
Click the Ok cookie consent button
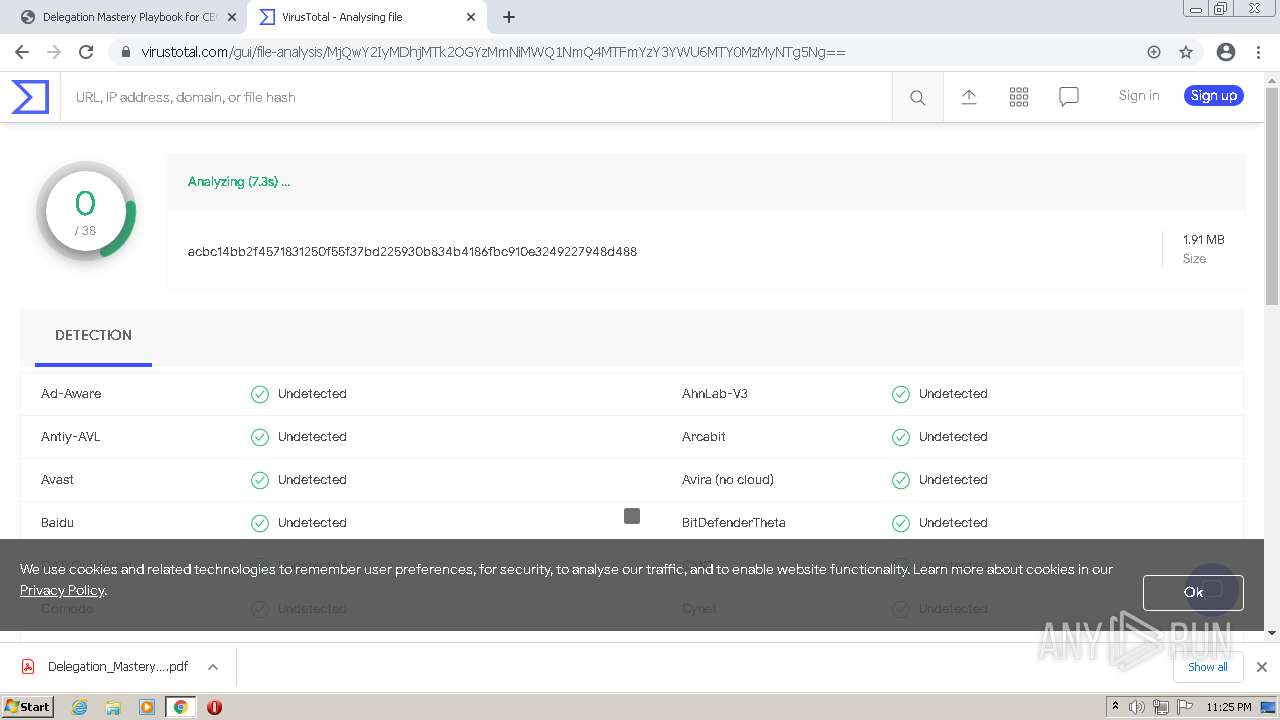click(x=1193, y=592)
